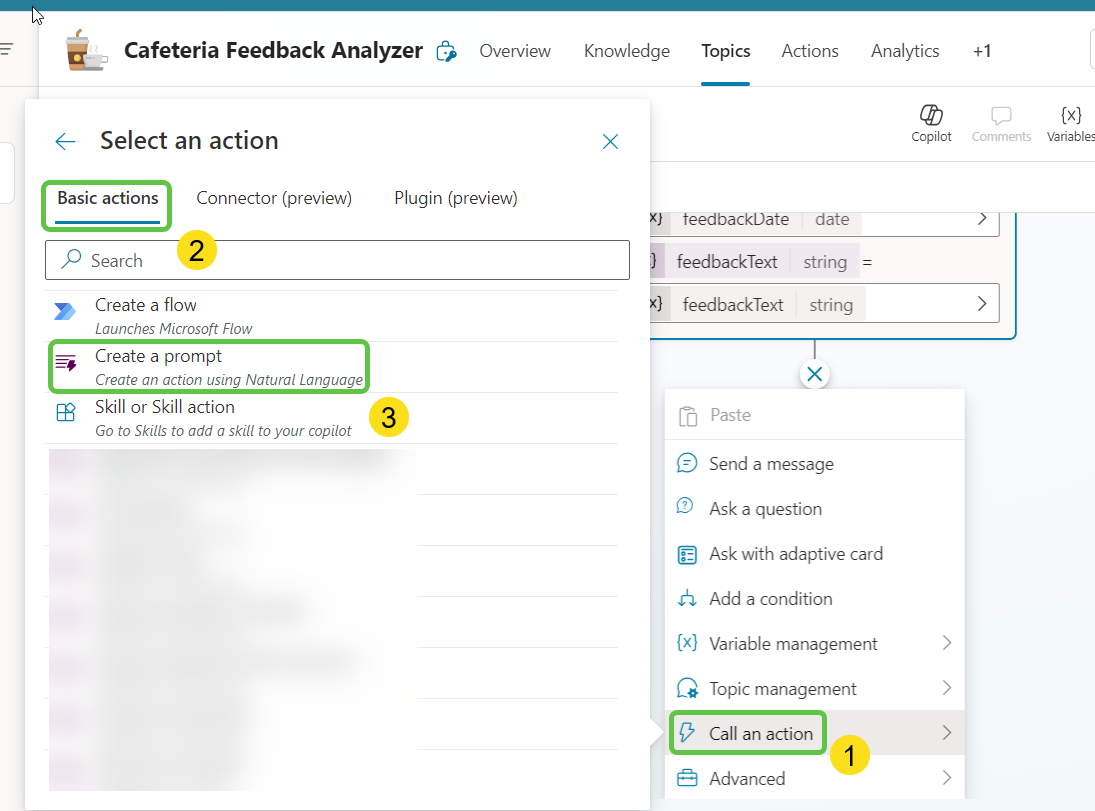The image size is (1095, 811).
Task: Select the Basic actions tab
Action: pyautogui.click(x=107, y=198)
